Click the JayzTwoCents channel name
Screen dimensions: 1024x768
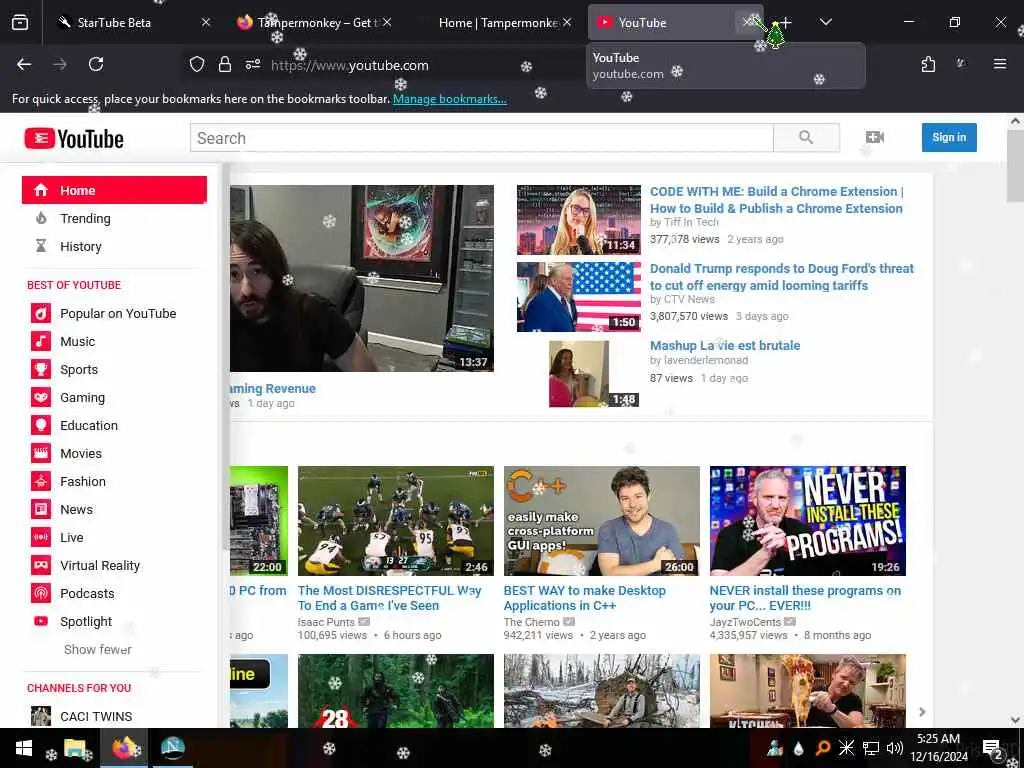tap(745, 622)
